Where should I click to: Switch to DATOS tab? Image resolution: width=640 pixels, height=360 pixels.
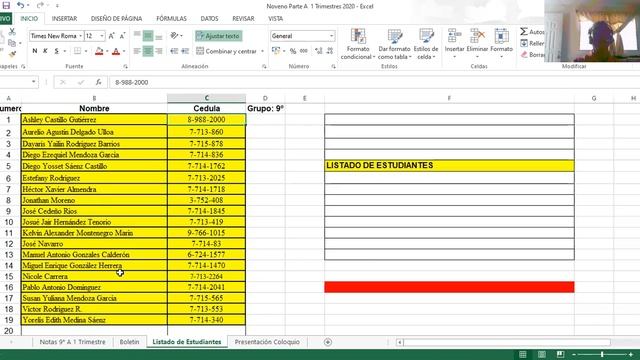[209, 18]
